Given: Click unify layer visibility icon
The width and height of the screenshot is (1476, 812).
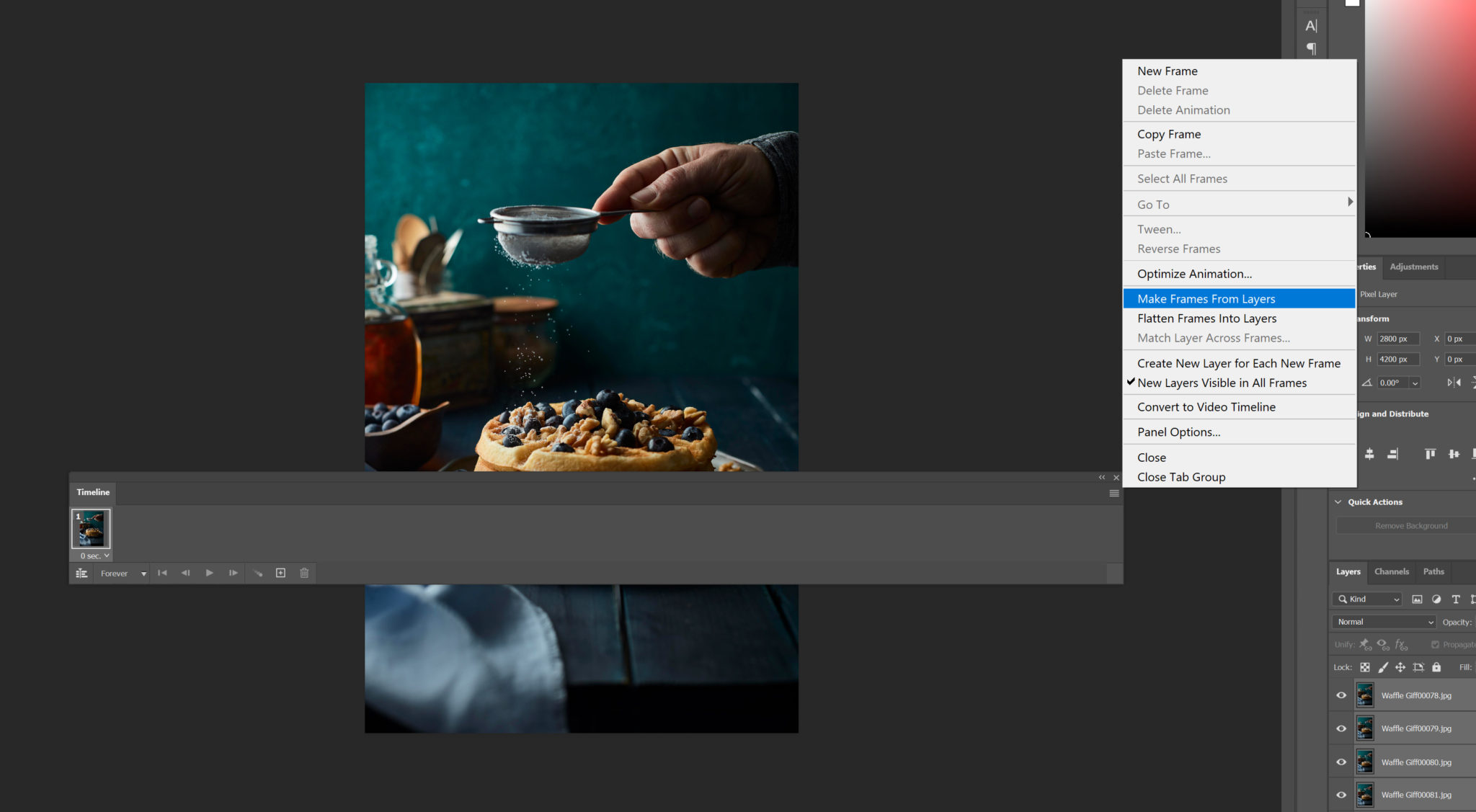Looking at the screenshot, I should [1383, 644].
